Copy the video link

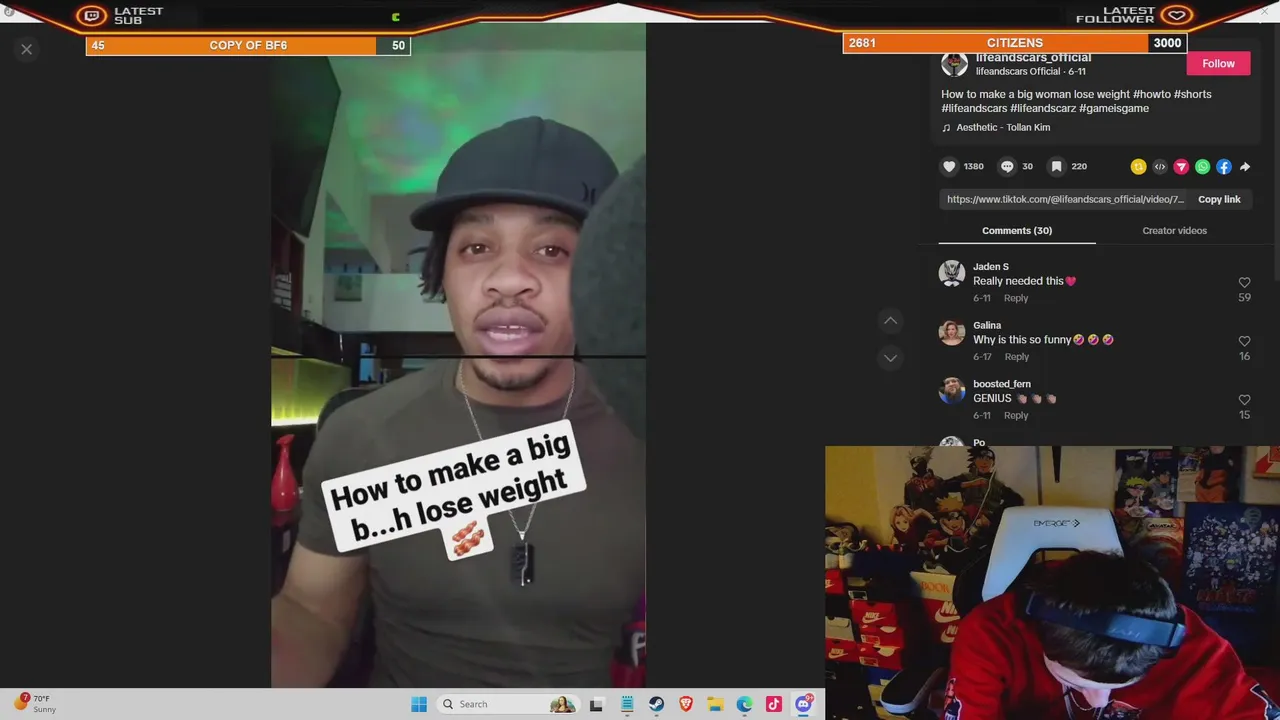pos(1219,199)
